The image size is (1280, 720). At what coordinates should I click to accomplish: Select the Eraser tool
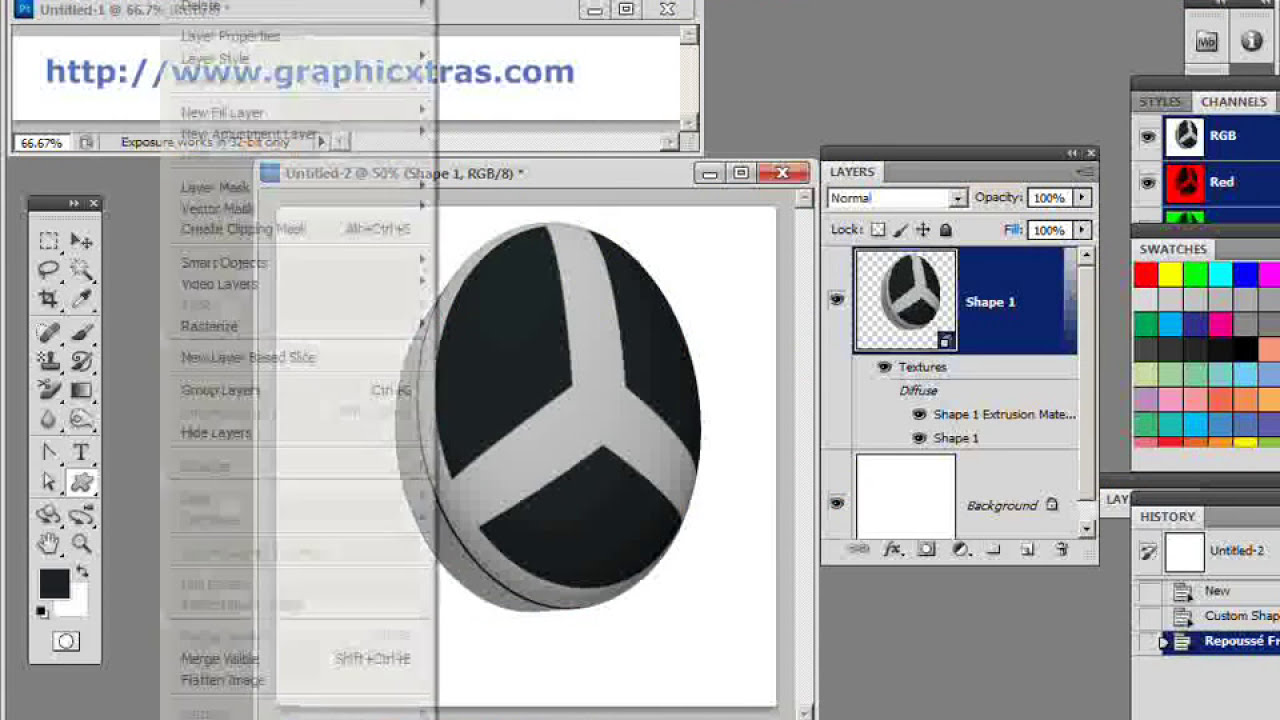tap(48, 390)
